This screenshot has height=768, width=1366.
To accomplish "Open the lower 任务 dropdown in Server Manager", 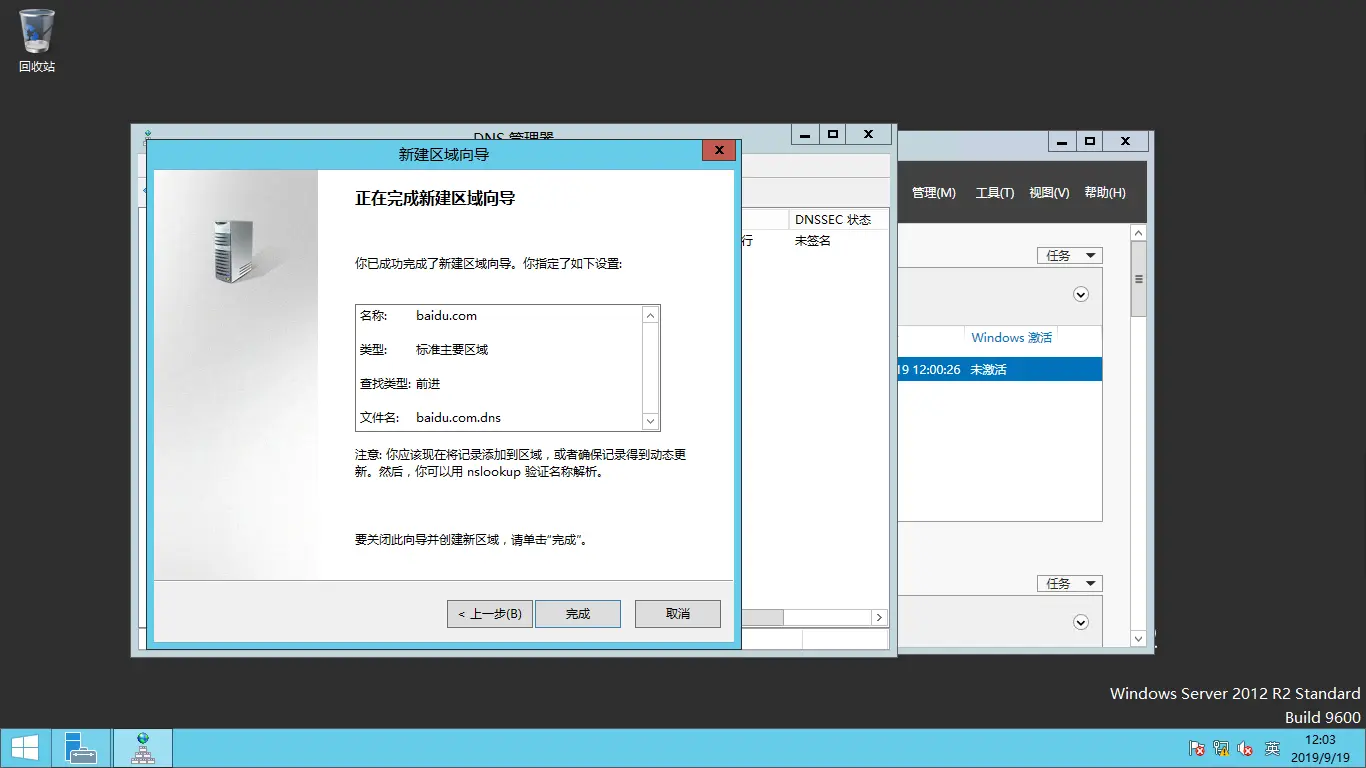I will tap(1069, 584).
